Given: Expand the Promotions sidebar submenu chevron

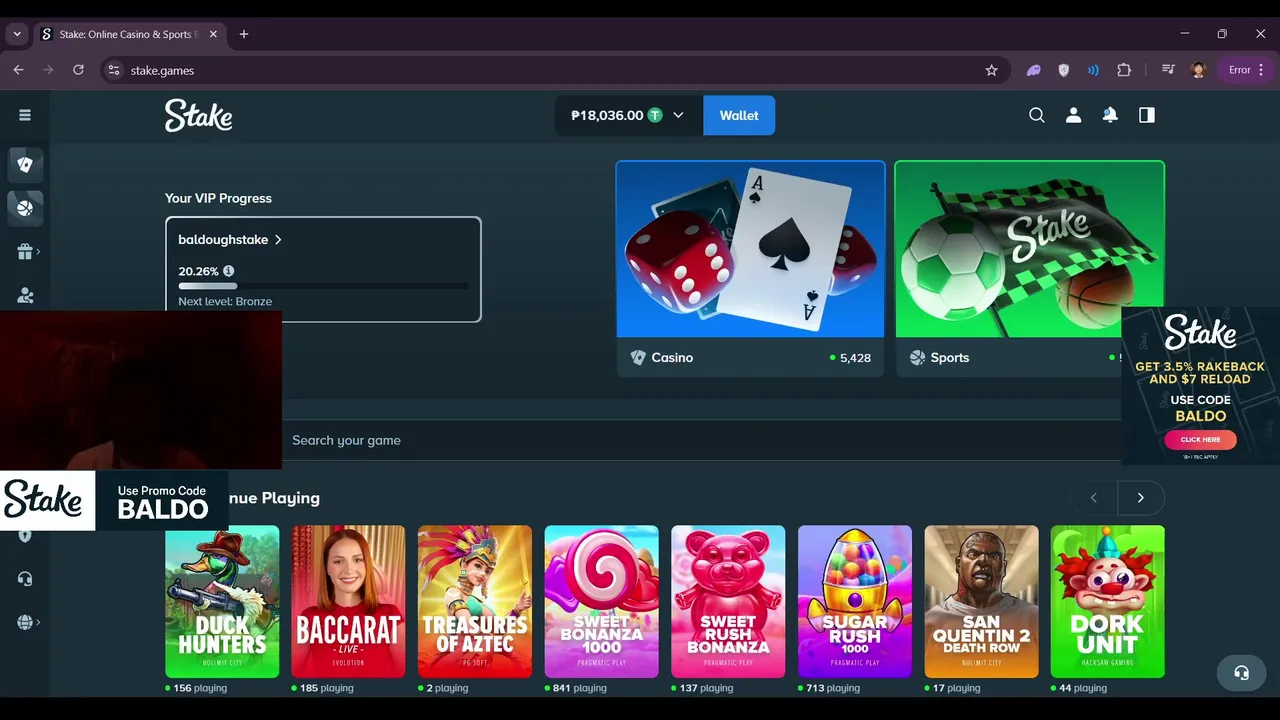Looking at the screenshot, I should click(x=38, y=252).
